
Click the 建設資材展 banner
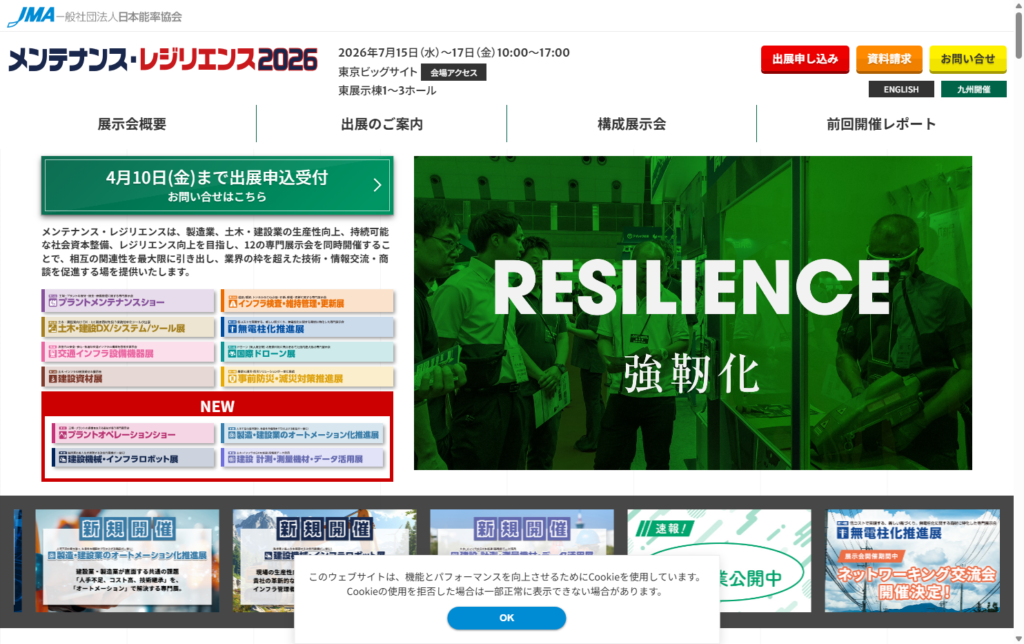pos(128,378)
